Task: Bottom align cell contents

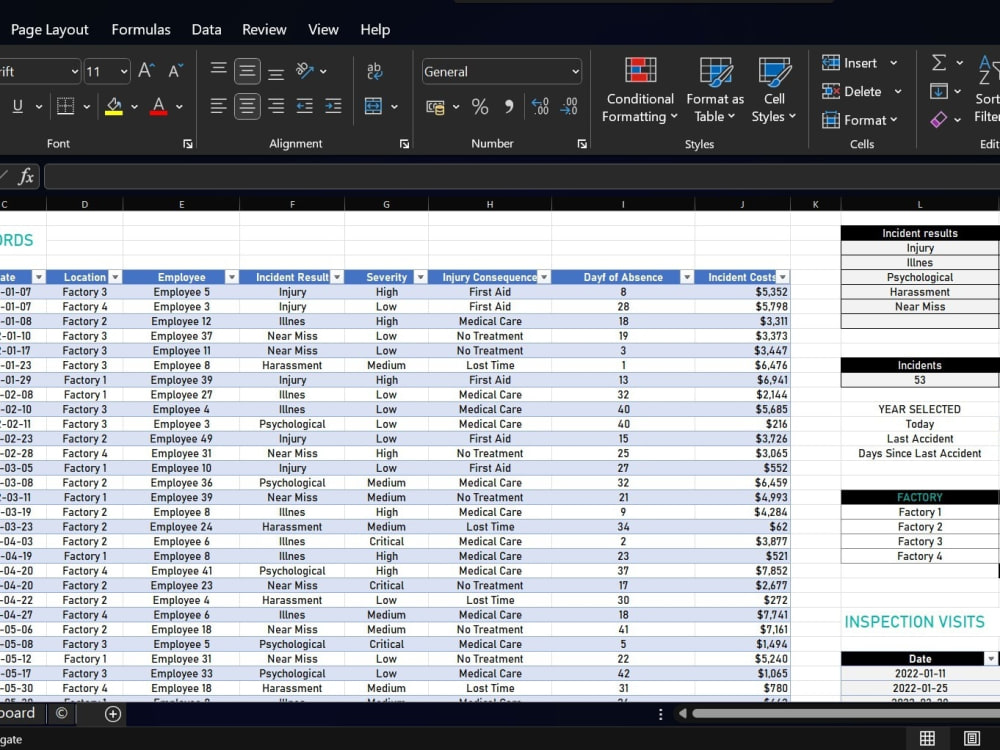Action: pyautogui.click(x=276, y=71)
